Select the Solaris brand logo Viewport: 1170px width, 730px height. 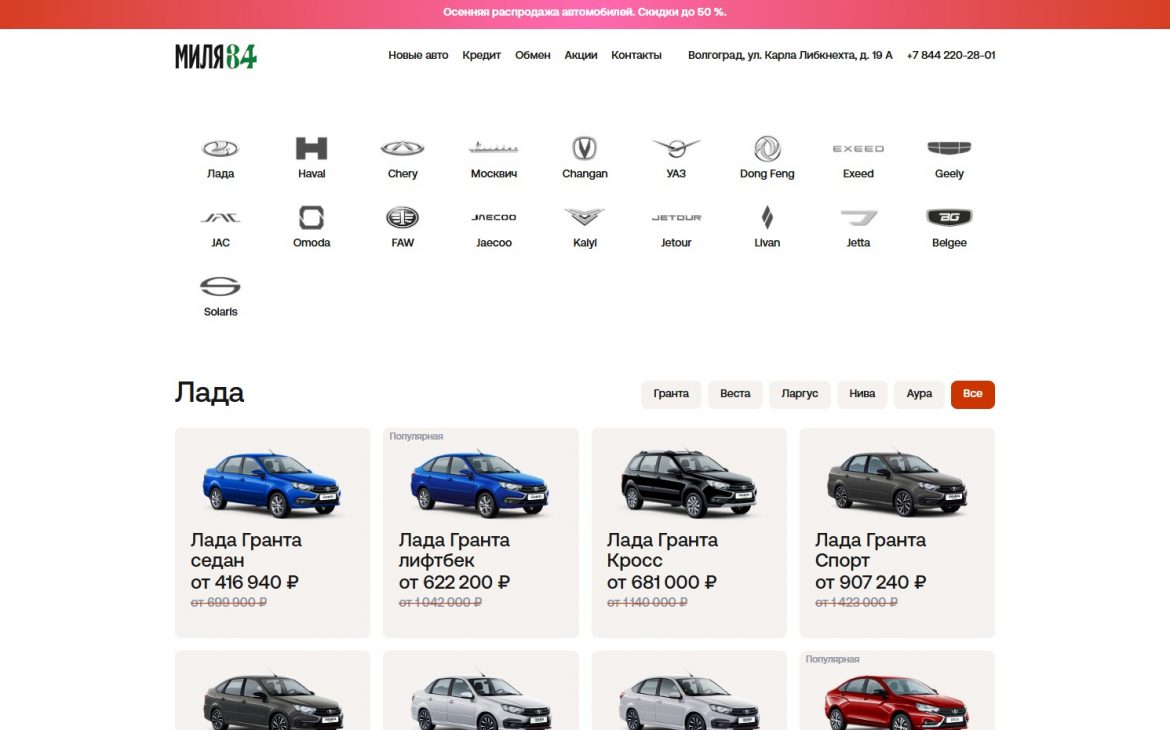pyautogui.click(x=220, y=286)
